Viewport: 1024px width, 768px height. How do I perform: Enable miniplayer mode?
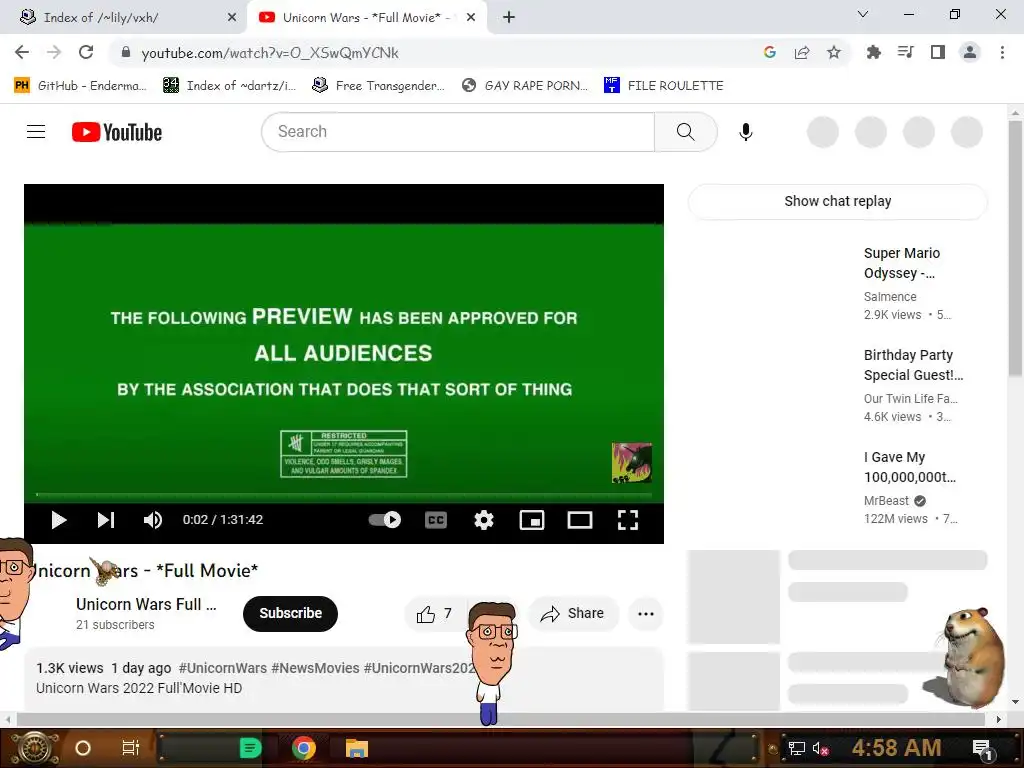(532, 520)
